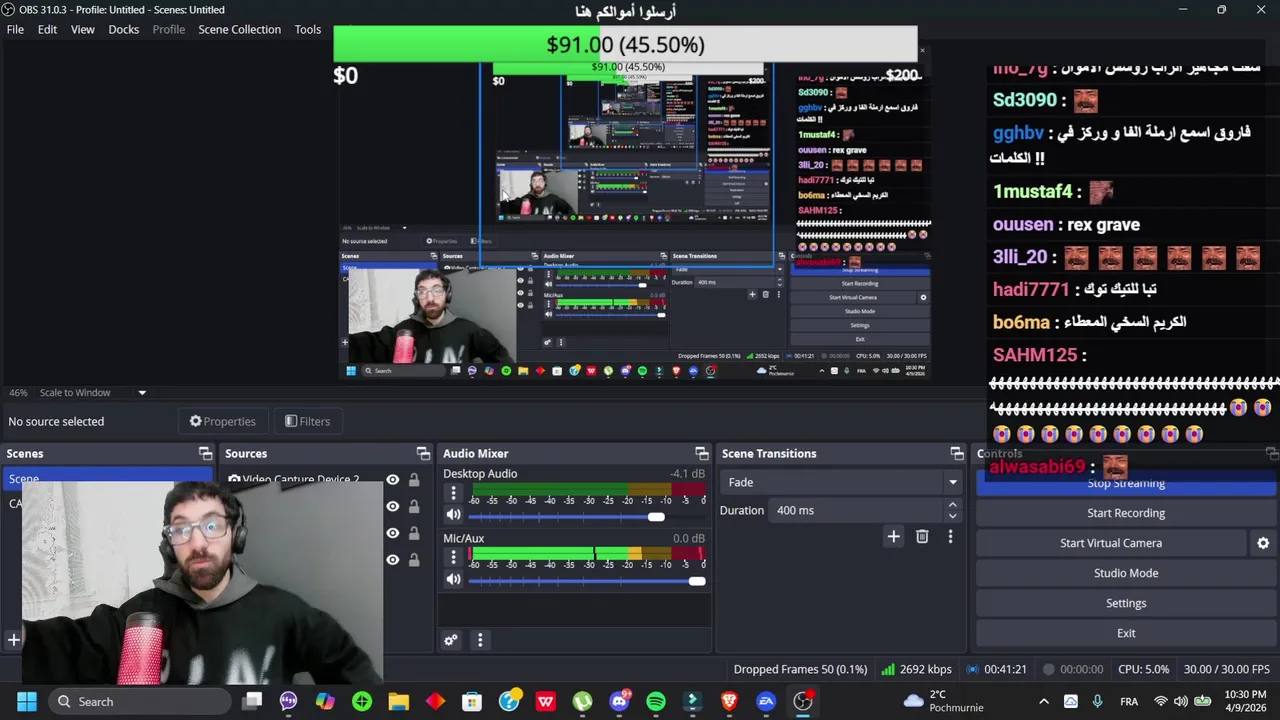Click the blue streaming status icon

coord(973,669)
